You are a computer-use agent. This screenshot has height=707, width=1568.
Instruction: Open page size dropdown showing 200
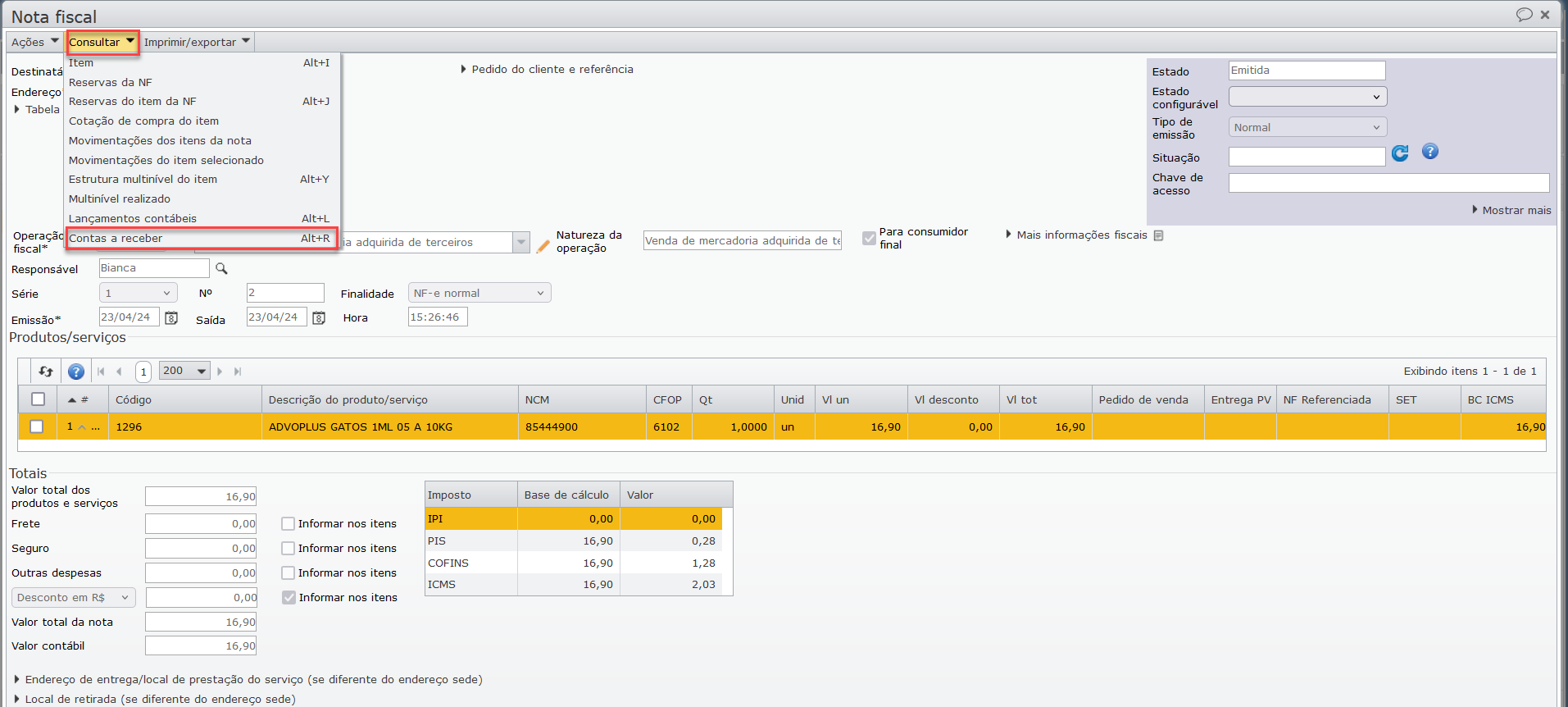click(184, 371)
